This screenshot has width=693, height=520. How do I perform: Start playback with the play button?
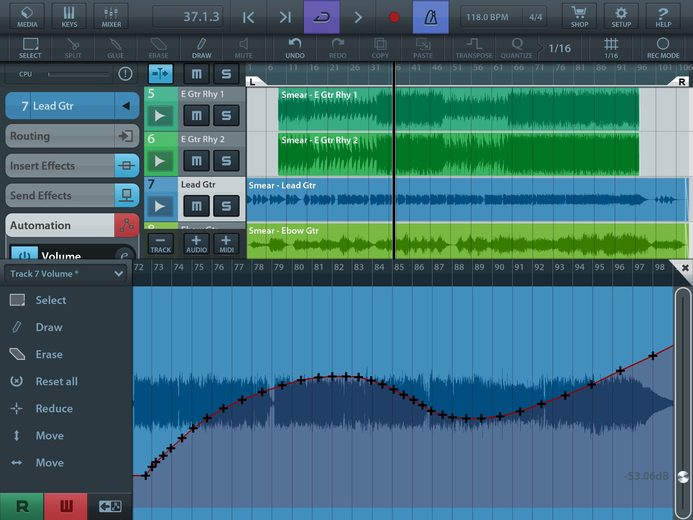tap(358, 17)
